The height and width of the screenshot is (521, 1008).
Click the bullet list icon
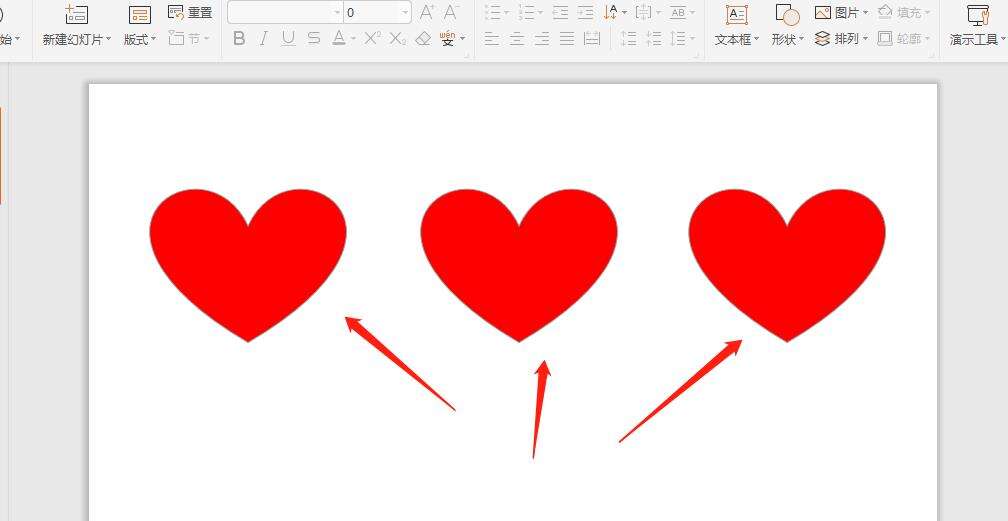coord(492,12)
